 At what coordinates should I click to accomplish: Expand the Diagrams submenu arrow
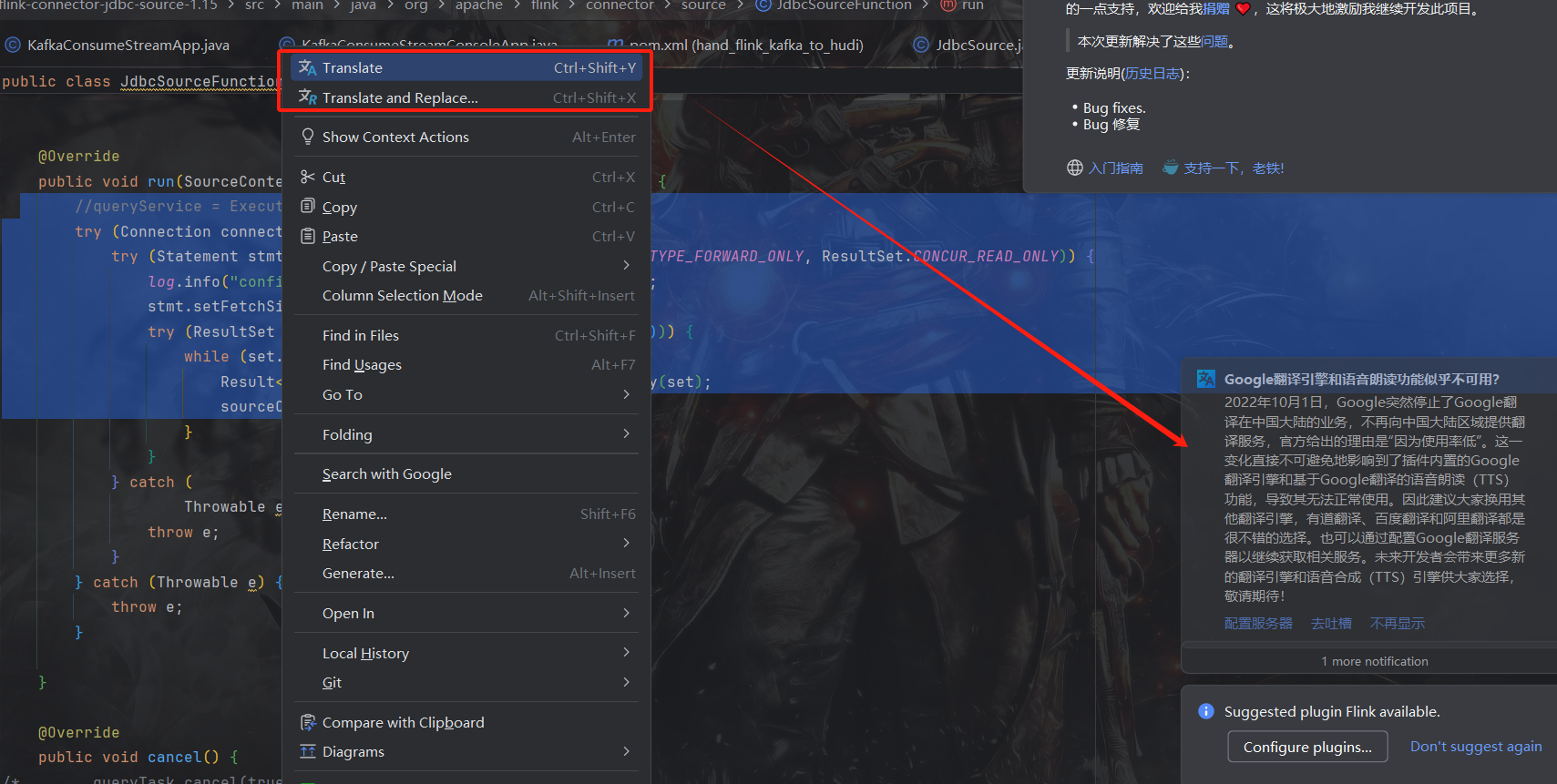click(626, 751)
